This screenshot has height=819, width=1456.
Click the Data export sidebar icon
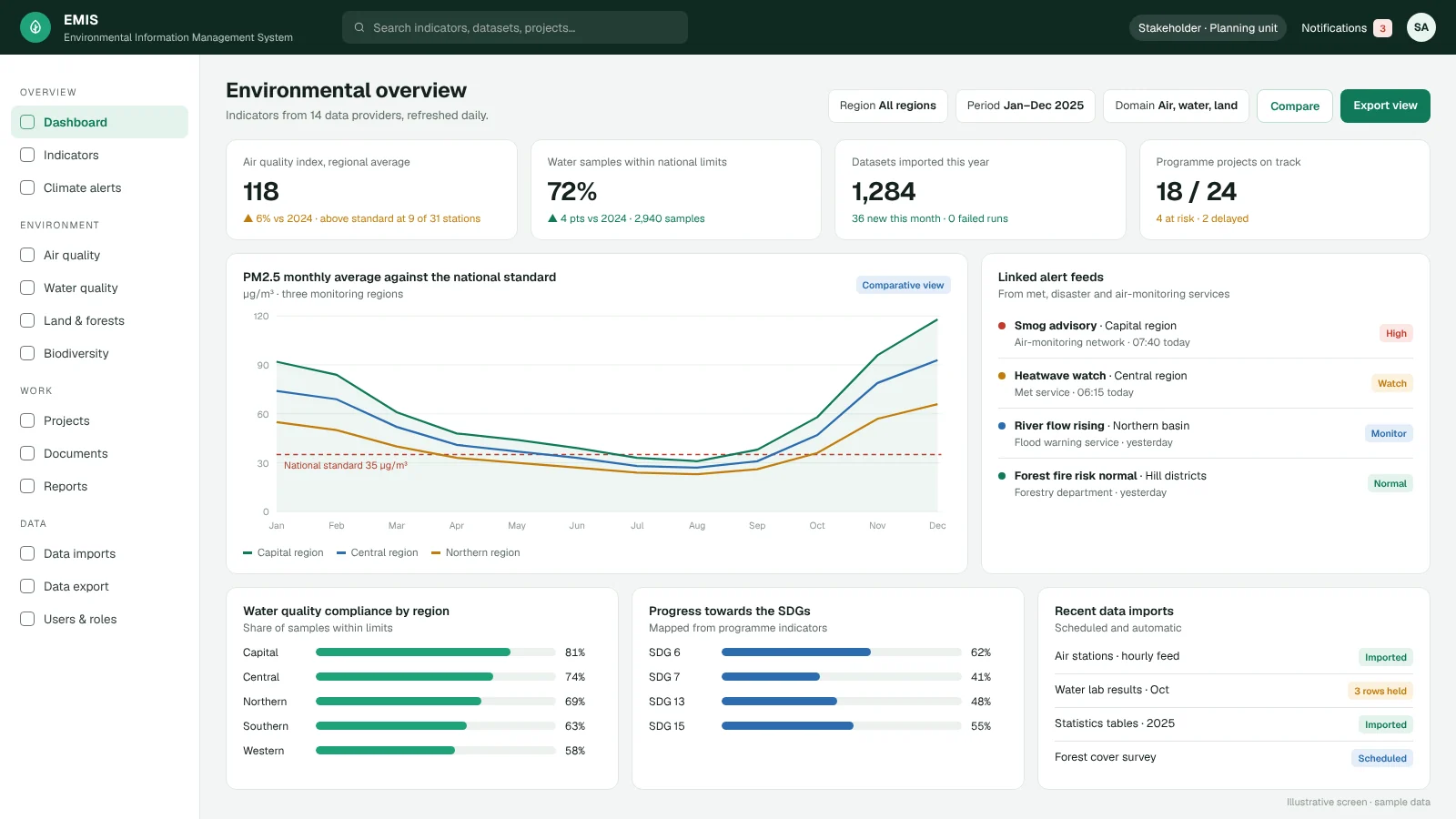[27, 586]
